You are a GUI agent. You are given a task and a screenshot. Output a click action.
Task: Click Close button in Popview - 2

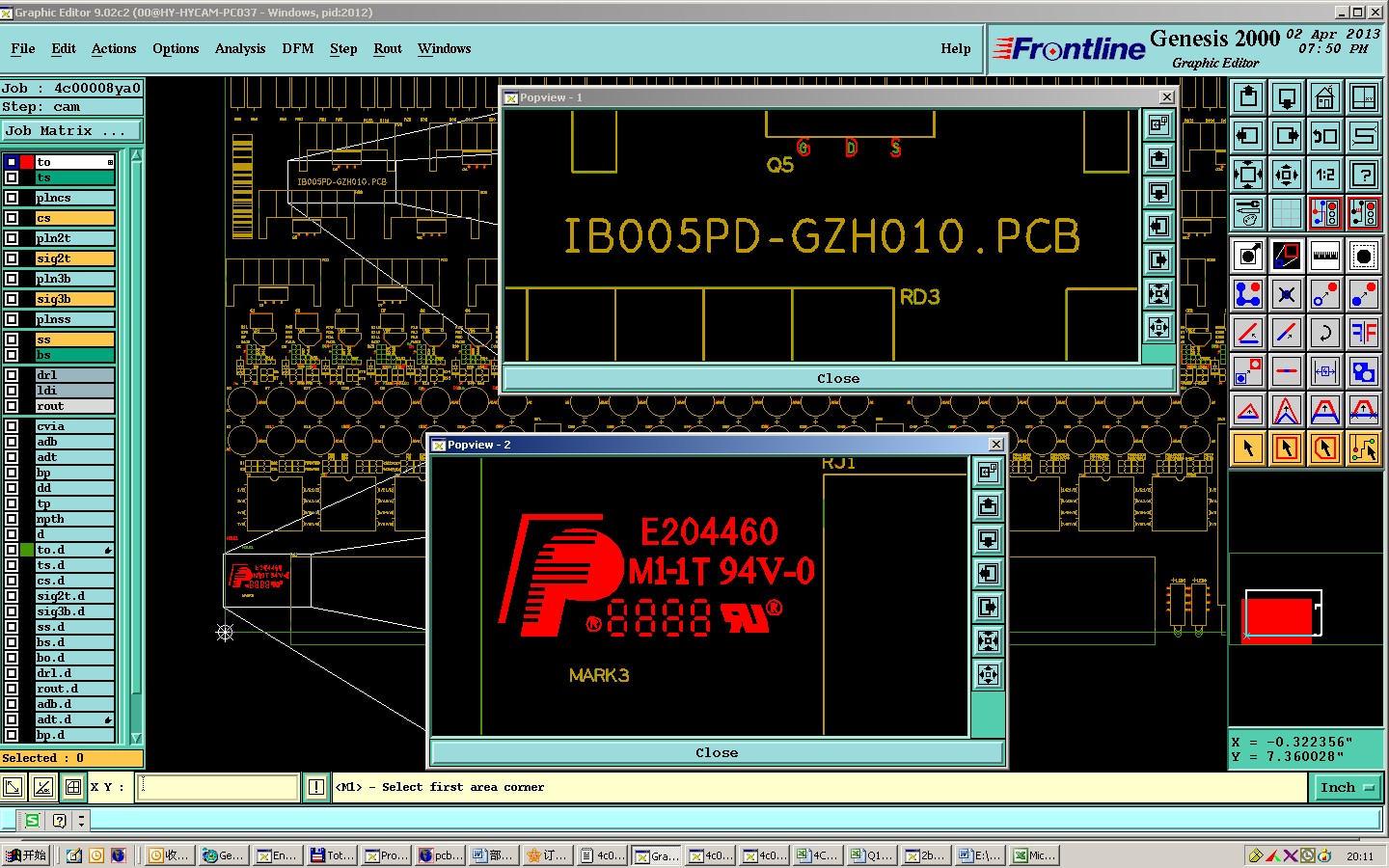[x=717, y=752]
